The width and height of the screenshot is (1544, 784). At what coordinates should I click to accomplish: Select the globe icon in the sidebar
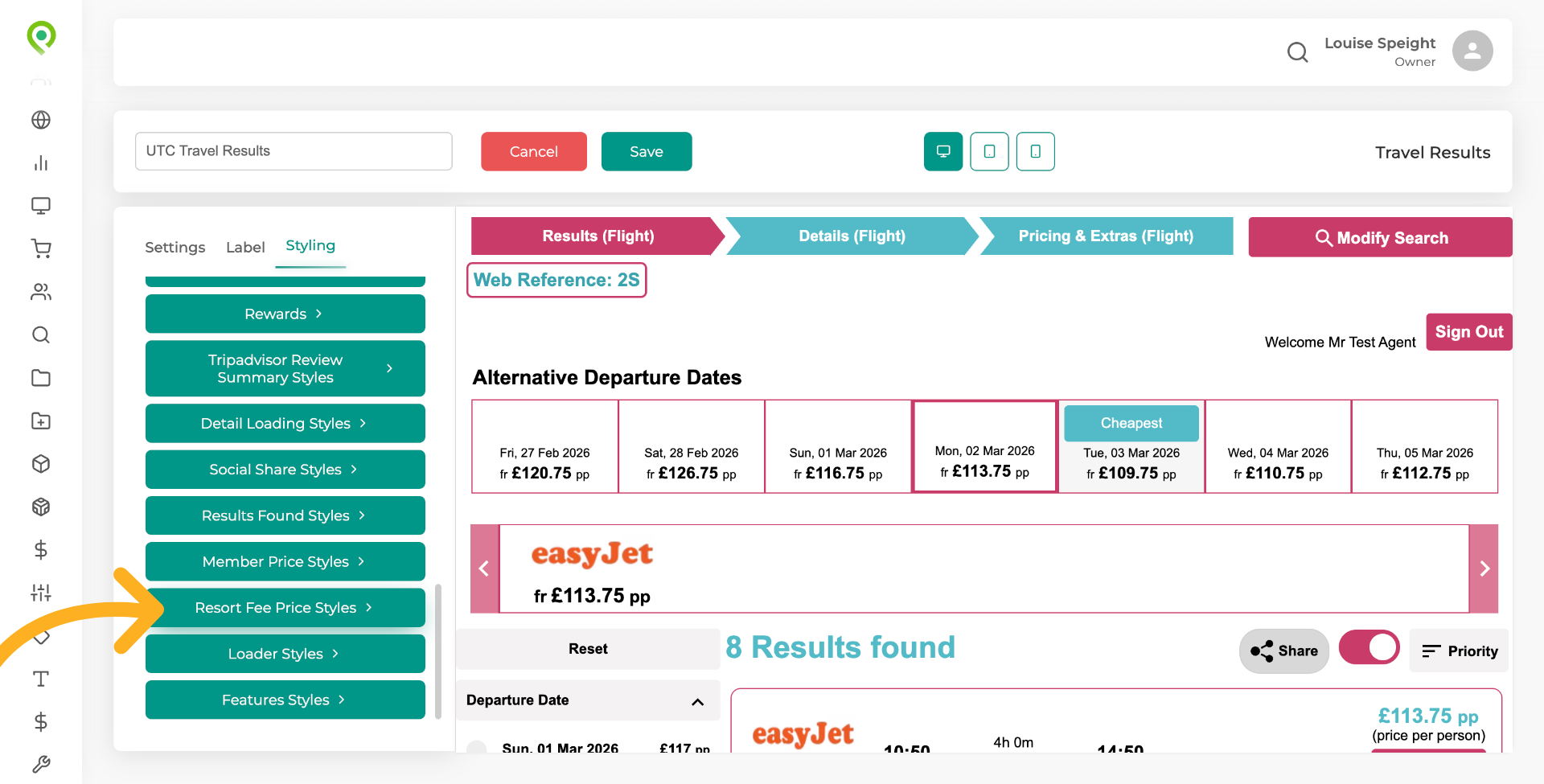pyautogui.click(x=41, y=120)
